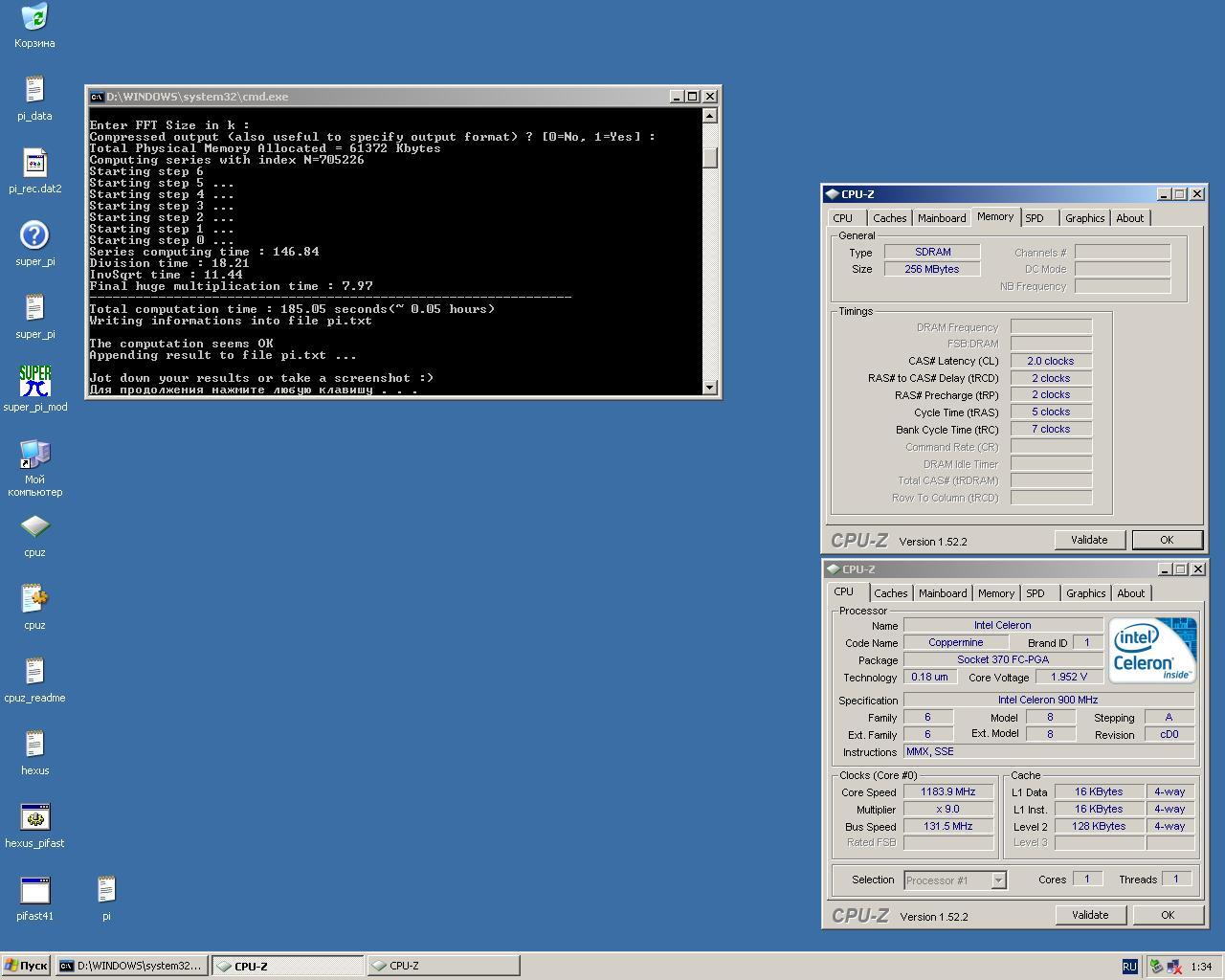Click the cmd window scrollbar thumb
The height and width of the screenshot is (980, 1225).
[710, 158]
